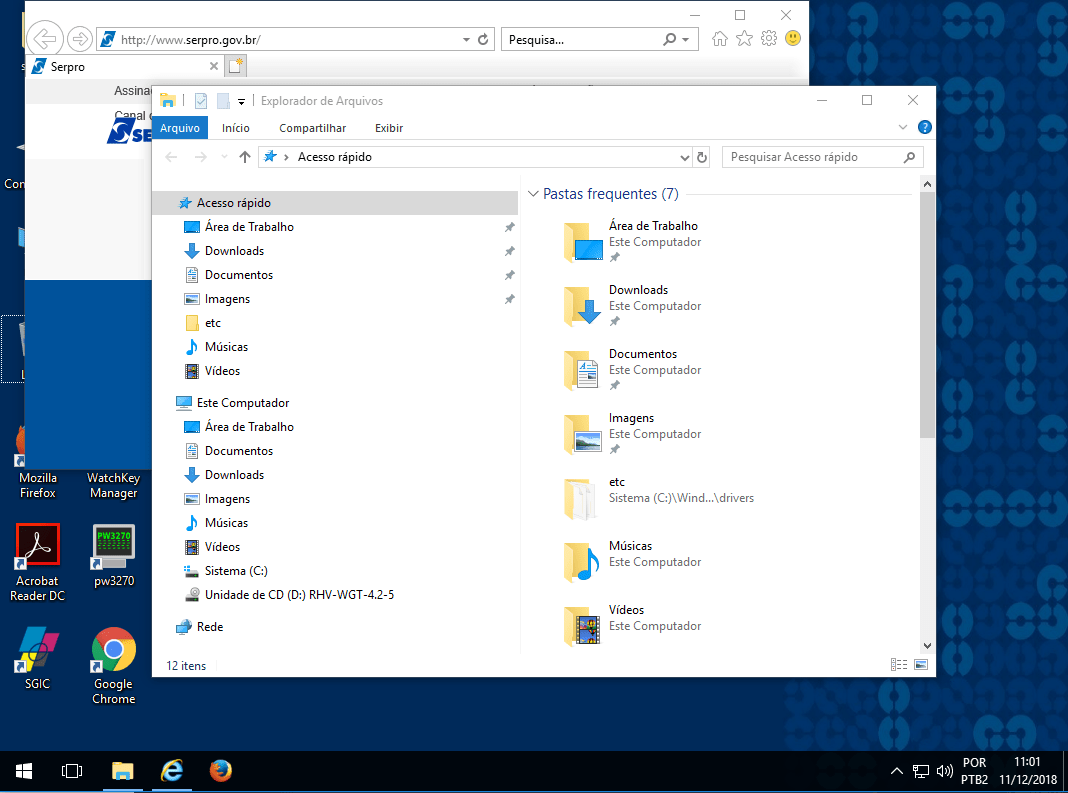Open the Exibir ribbon tab
The image size is (1068, 793).
coord(389,128)
